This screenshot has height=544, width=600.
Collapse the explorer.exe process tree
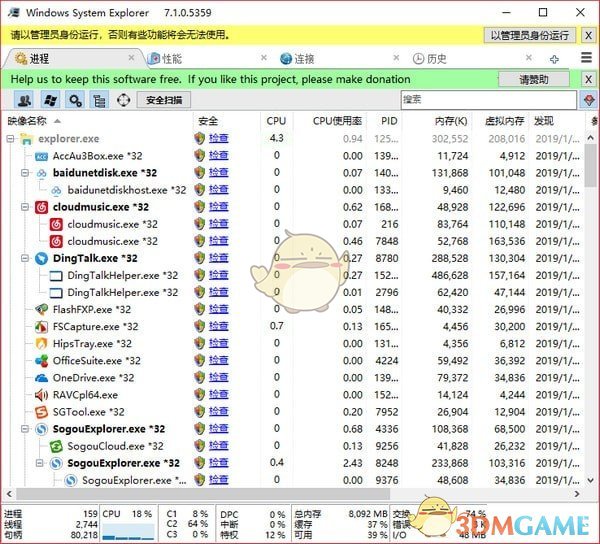tap(10, 138)
